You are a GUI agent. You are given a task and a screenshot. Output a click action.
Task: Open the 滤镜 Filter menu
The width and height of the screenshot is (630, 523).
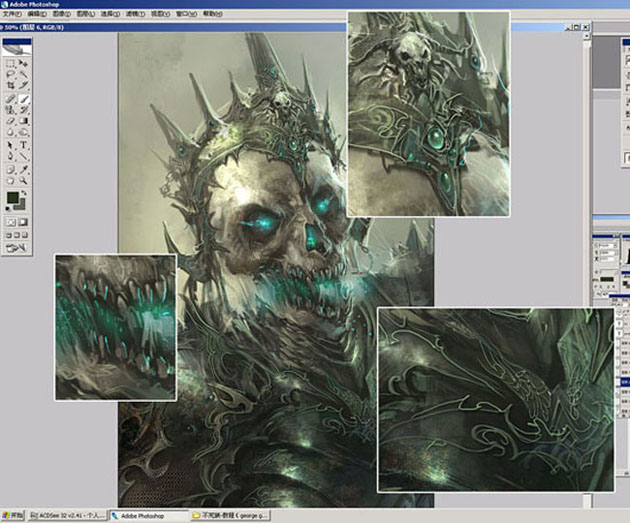[134, 15]
